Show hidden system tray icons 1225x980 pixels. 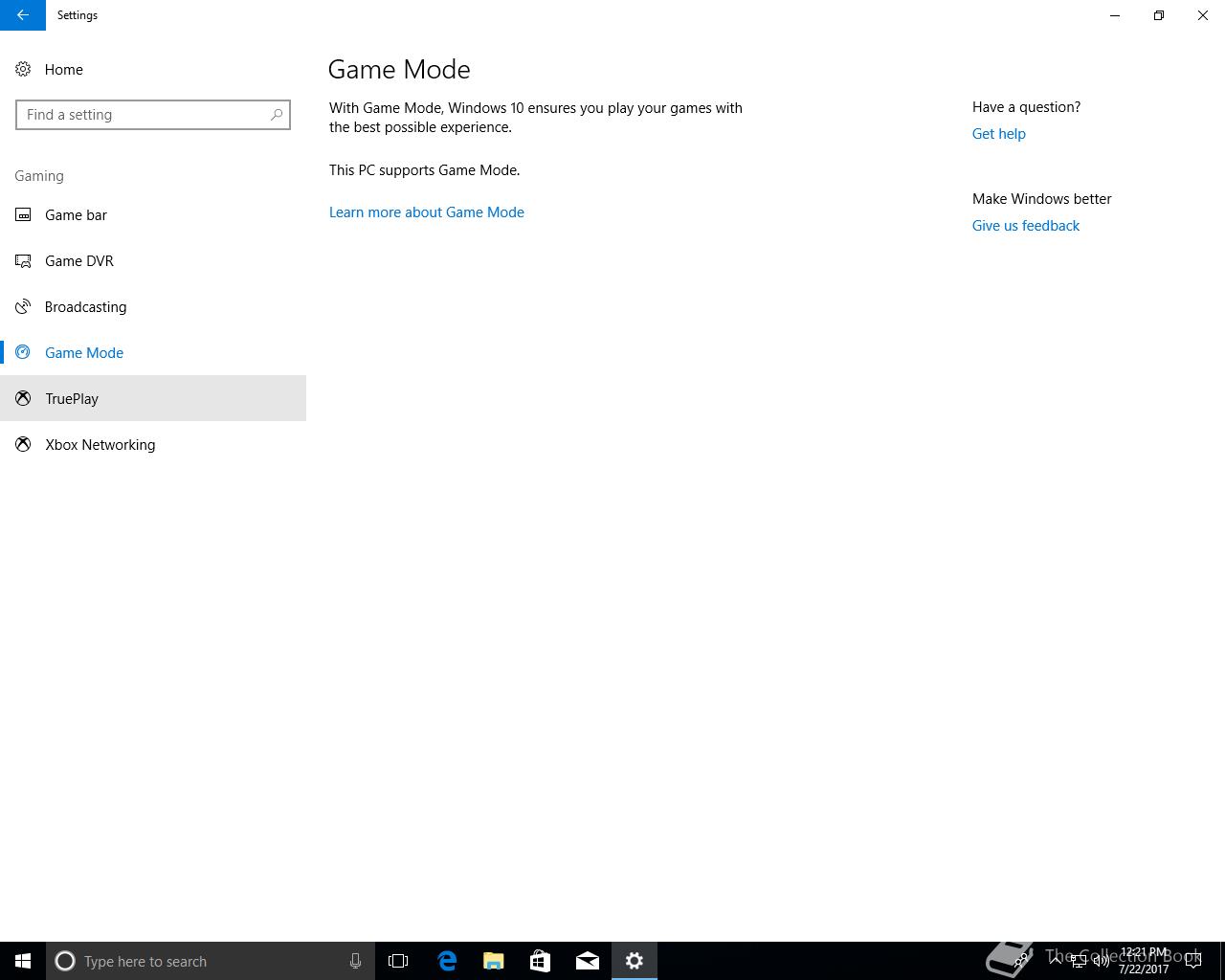[x=1056, y=961]
